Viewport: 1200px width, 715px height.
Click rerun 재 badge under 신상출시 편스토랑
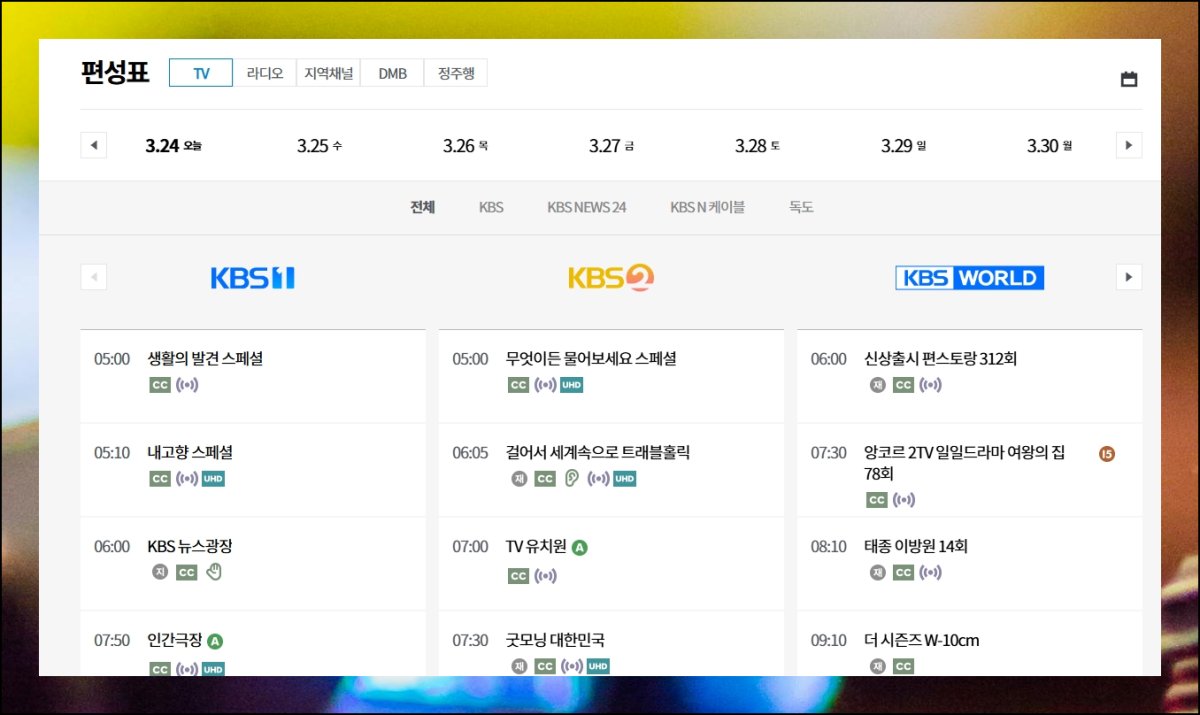point(878,385)
